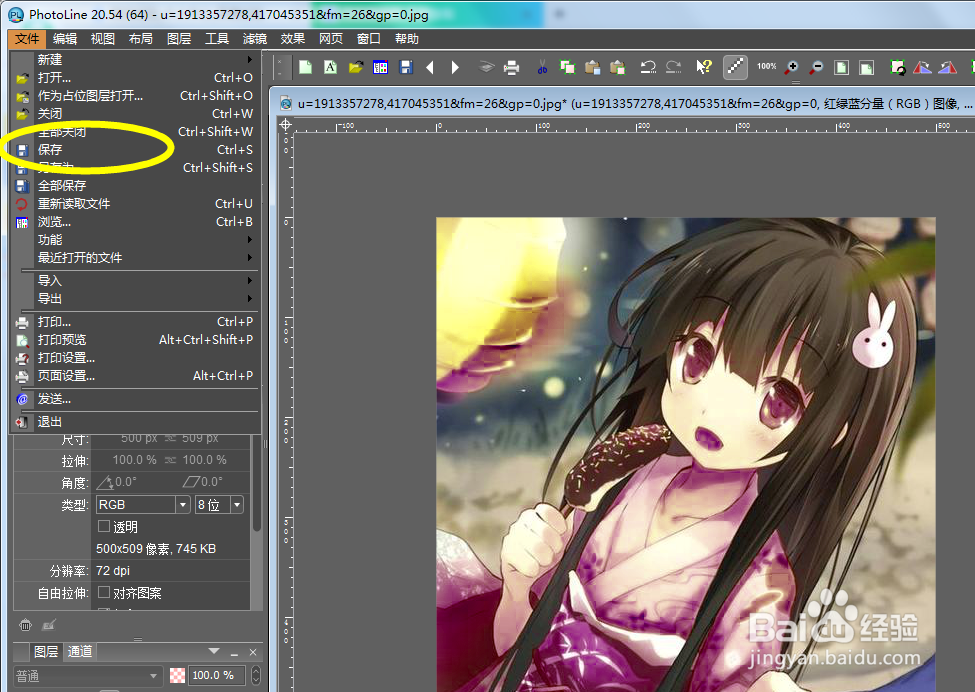The height and width of the screenshot is (692, 975).
Task: Select 作为占位图层打开... menu entry
Action: point(135,96)
